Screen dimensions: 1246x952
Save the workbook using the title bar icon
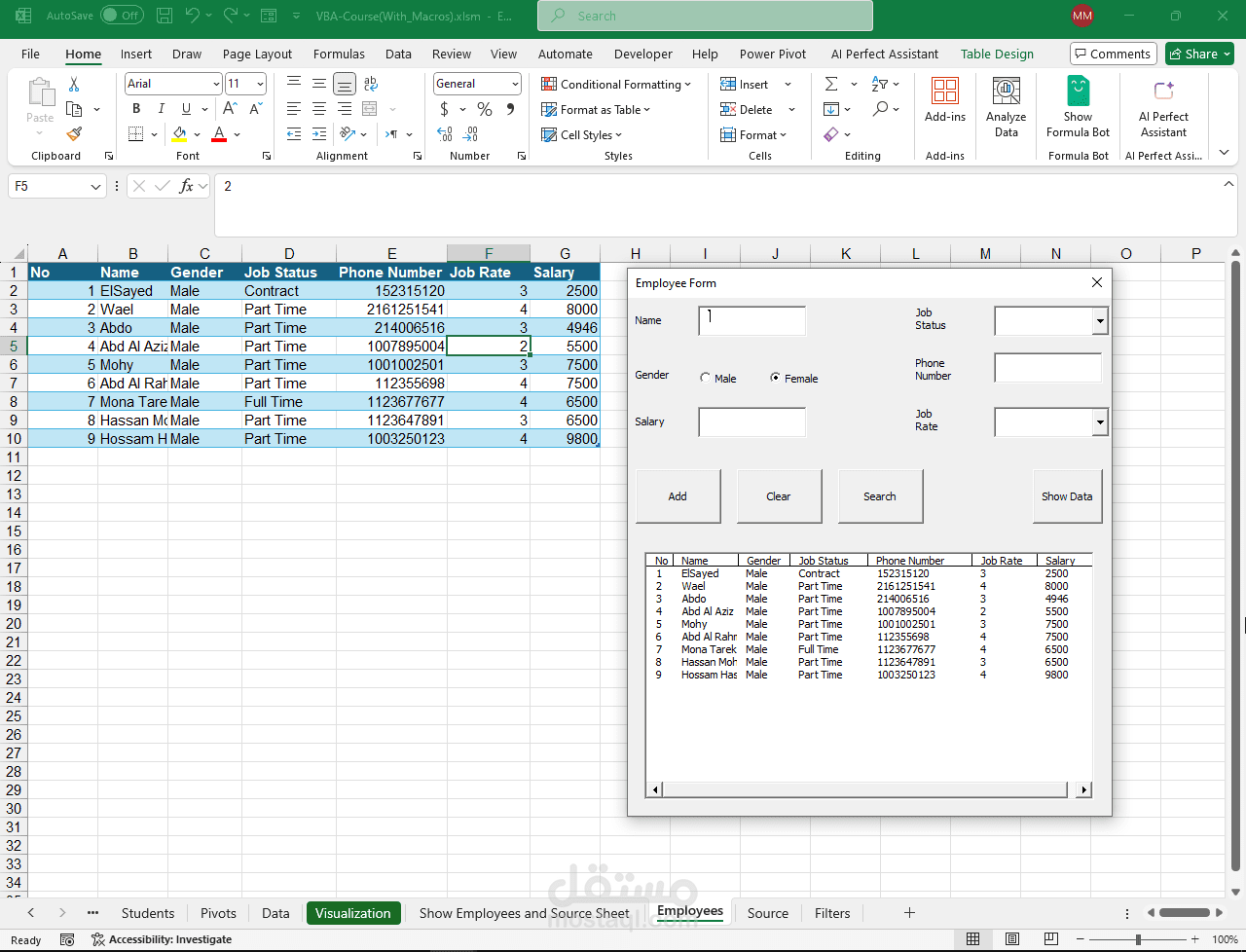(x=165, y=16)
